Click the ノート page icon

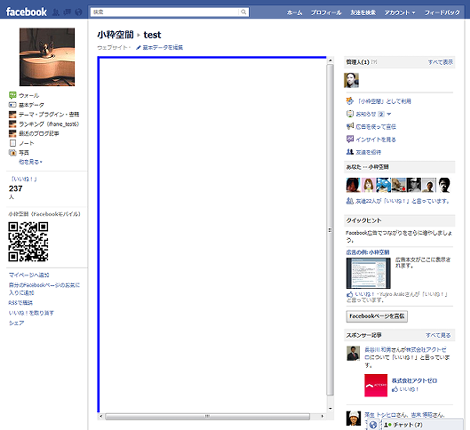(x=12, y=143)
